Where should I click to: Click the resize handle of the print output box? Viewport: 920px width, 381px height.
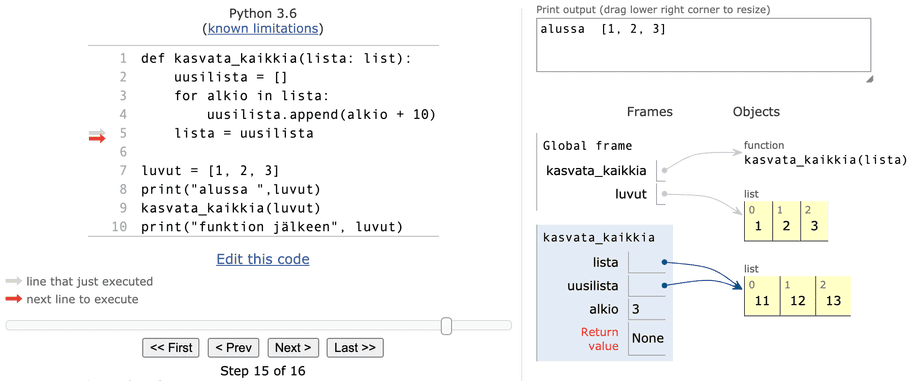click(x=869, y=79)
